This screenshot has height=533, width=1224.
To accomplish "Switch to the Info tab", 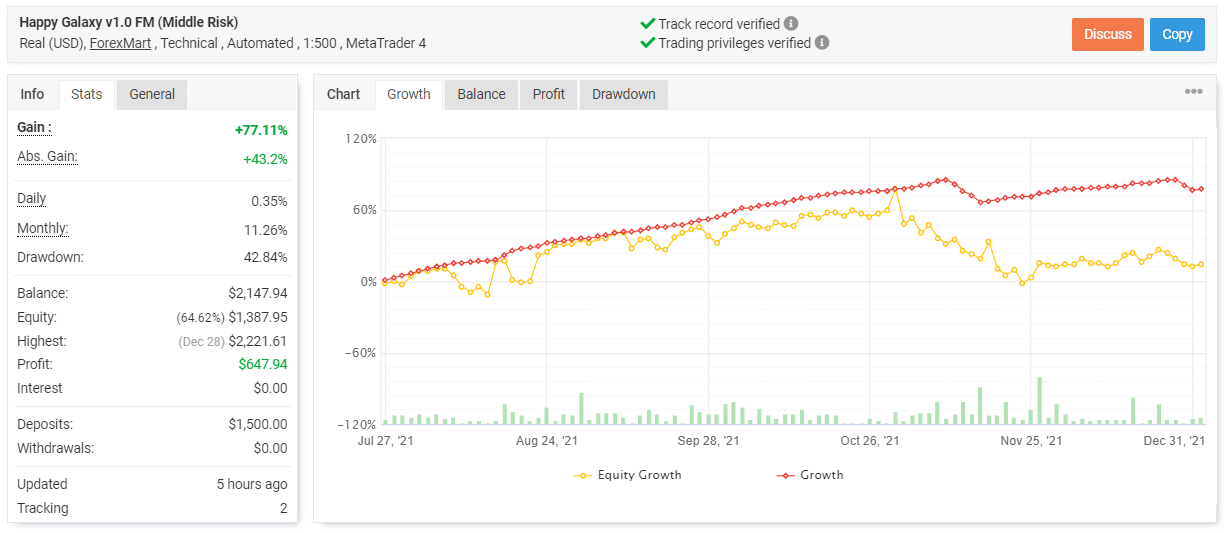I will click(x=32, y=94).
